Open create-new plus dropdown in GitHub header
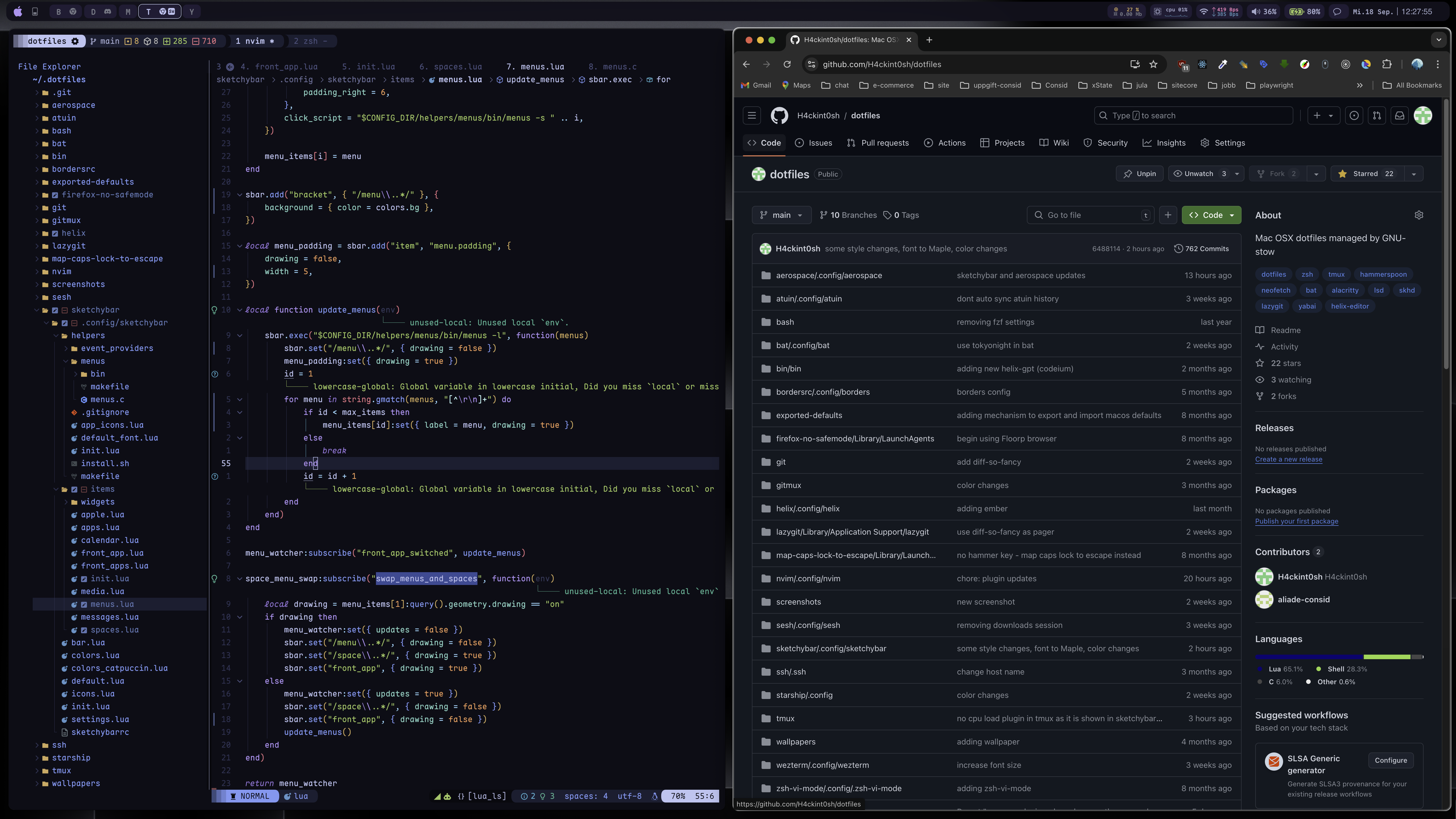This screenshot has width=1456, height=819. [x=1323, y=115]
